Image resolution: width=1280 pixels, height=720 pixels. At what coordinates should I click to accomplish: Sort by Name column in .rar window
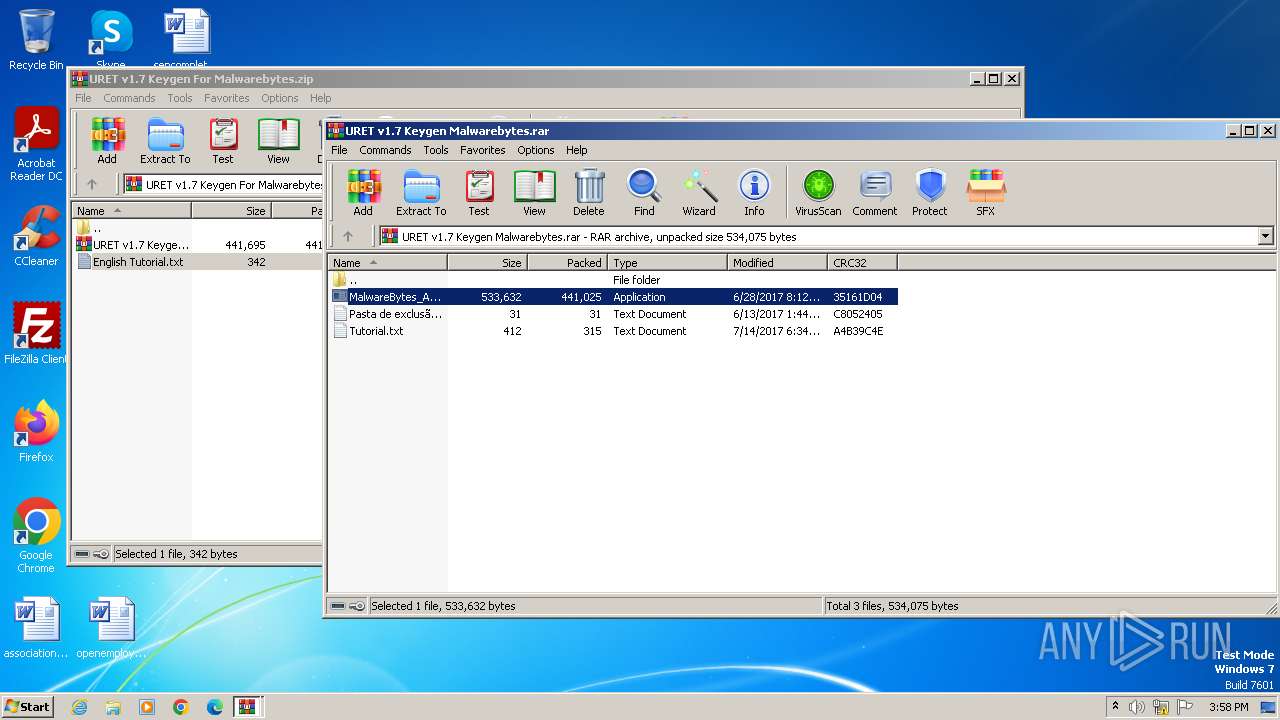click(x=388, y=263)
